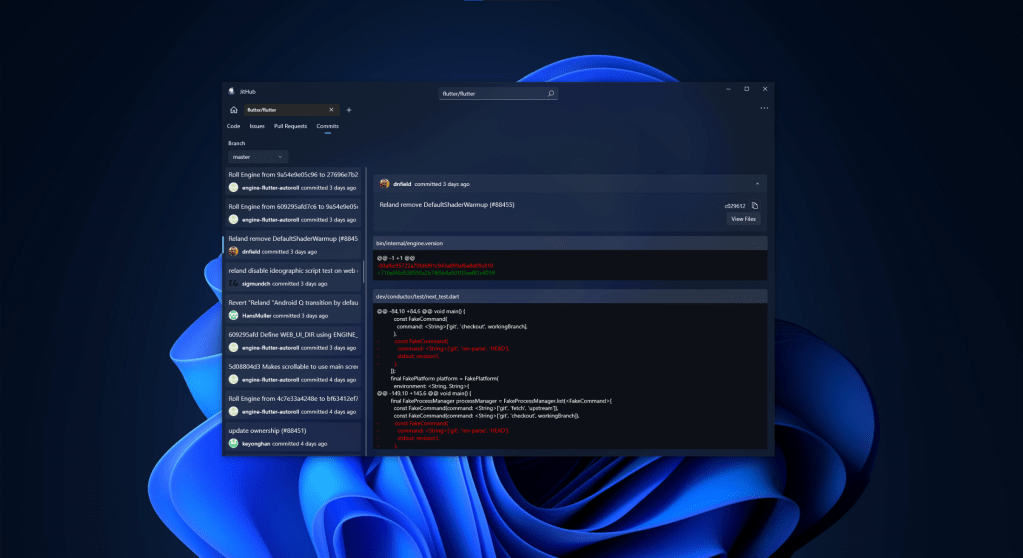Collapse the commit details header chevron
This screenshot has height=558, width=1023.
[x=757, y=184]
